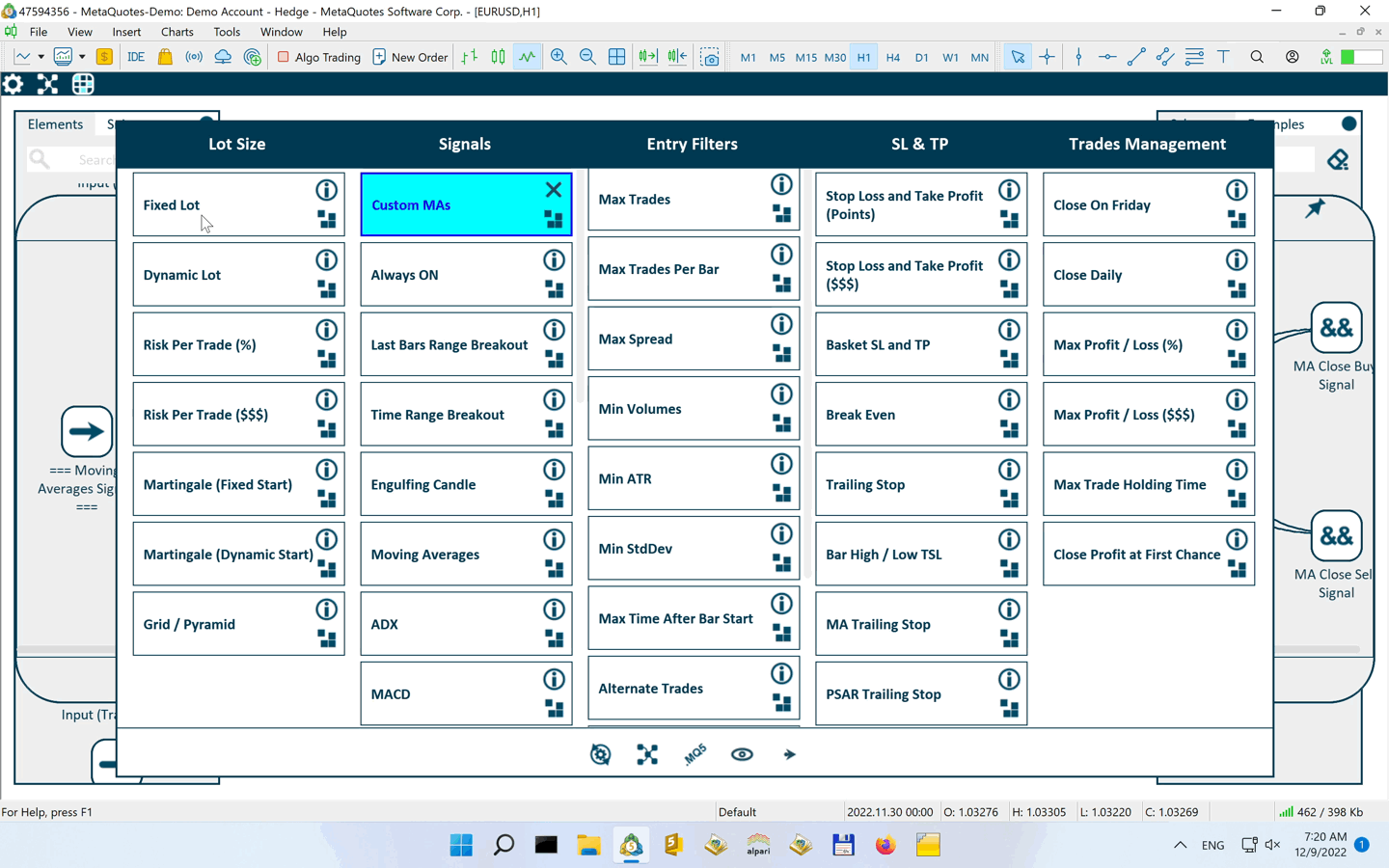
Task: Open the chart type dropdown arrow
Action: [41, 57]
